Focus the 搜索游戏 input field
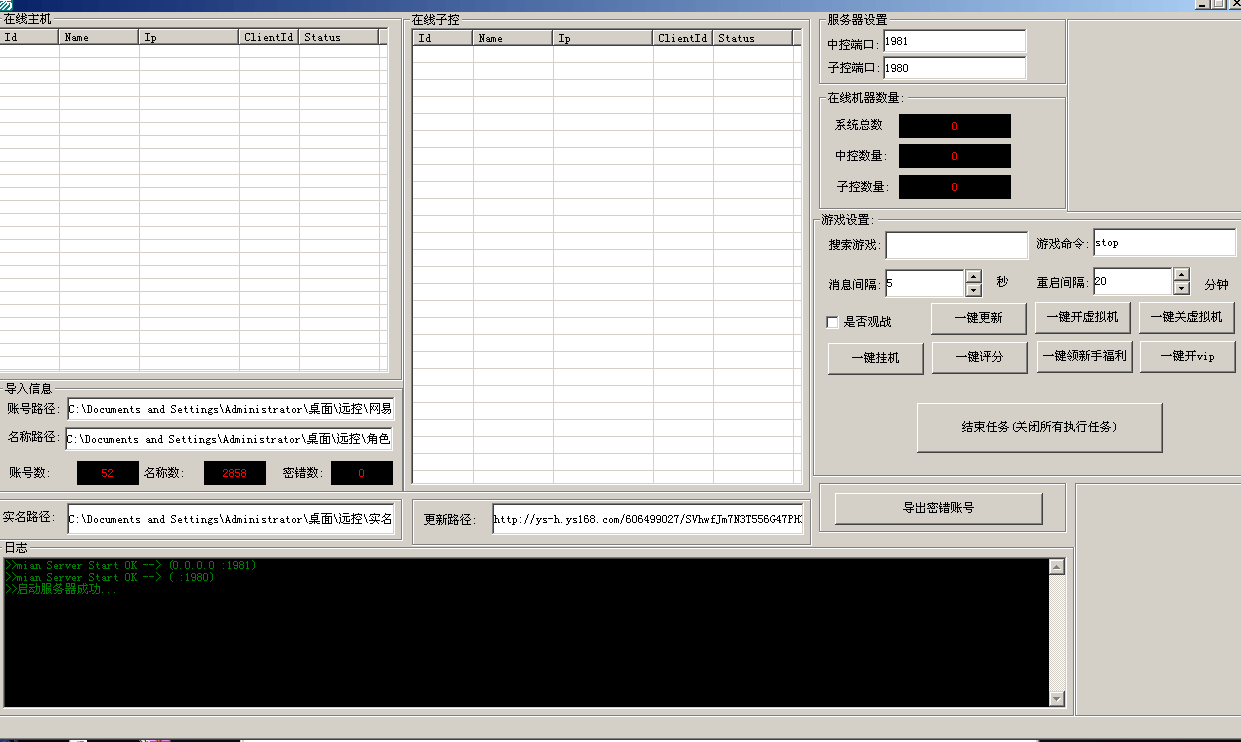 (956, 245)
